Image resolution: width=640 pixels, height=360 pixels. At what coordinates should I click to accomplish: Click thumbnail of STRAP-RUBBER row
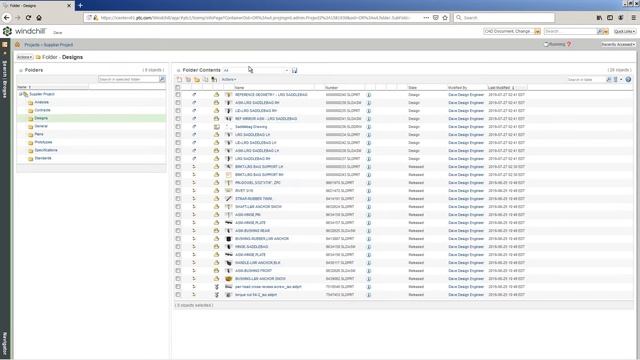click(x=229, y=199)
